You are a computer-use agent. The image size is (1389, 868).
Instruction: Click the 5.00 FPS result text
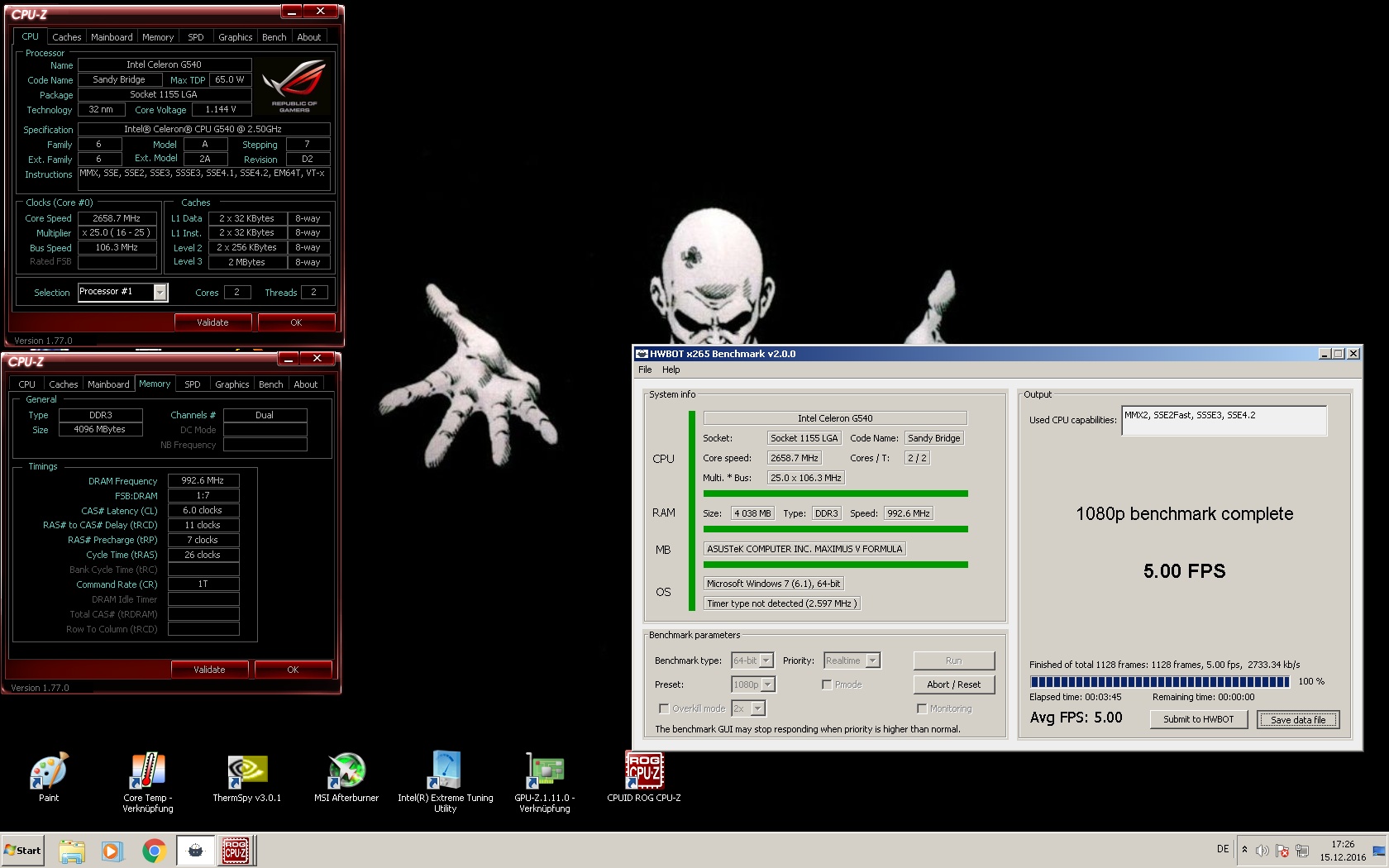tap(1184, 571)
